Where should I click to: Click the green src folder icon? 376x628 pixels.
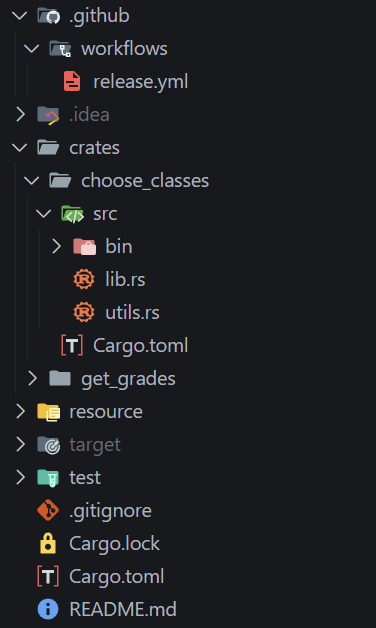click(72, 213)
